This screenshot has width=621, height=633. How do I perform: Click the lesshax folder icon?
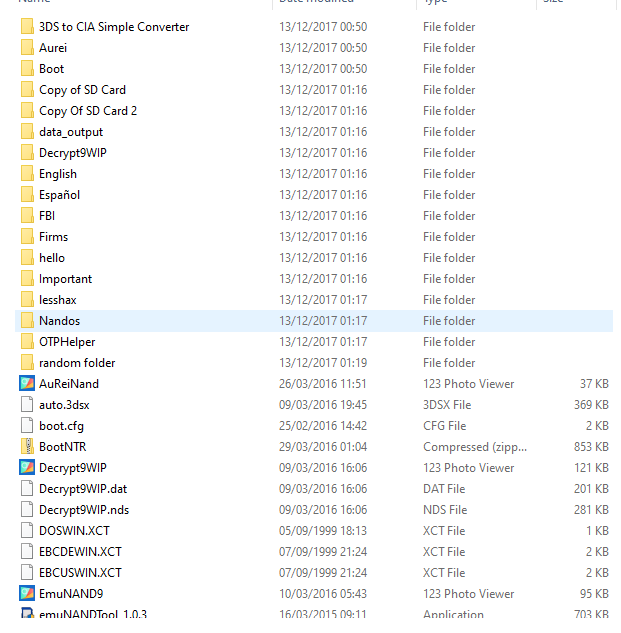click(27, 300)
